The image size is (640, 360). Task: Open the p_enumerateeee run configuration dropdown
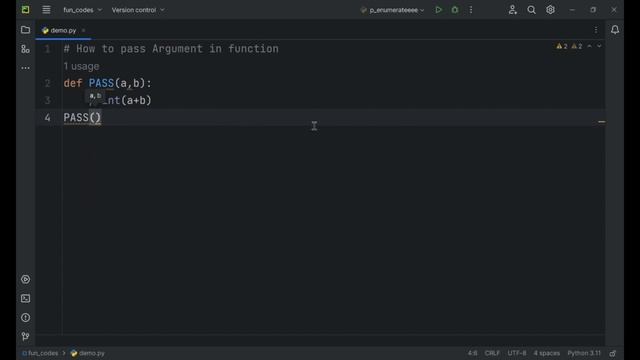click(392, 10)
